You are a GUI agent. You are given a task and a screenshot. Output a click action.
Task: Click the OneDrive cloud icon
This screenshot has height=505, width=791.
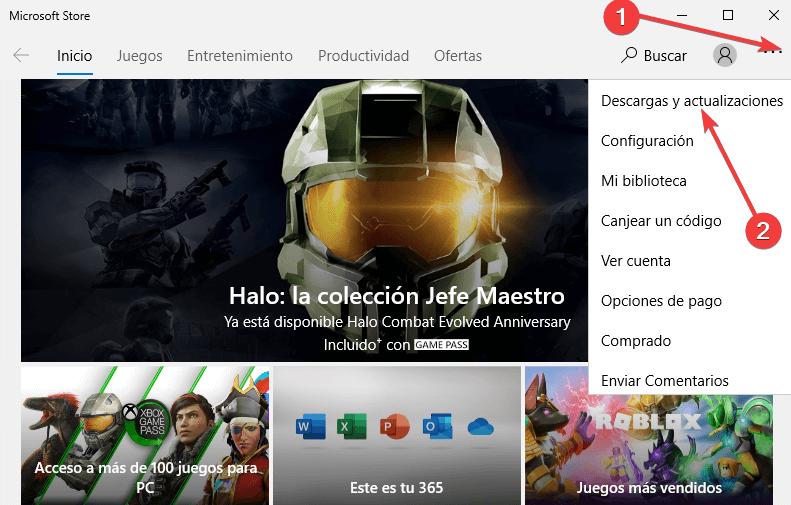point(480,427)
